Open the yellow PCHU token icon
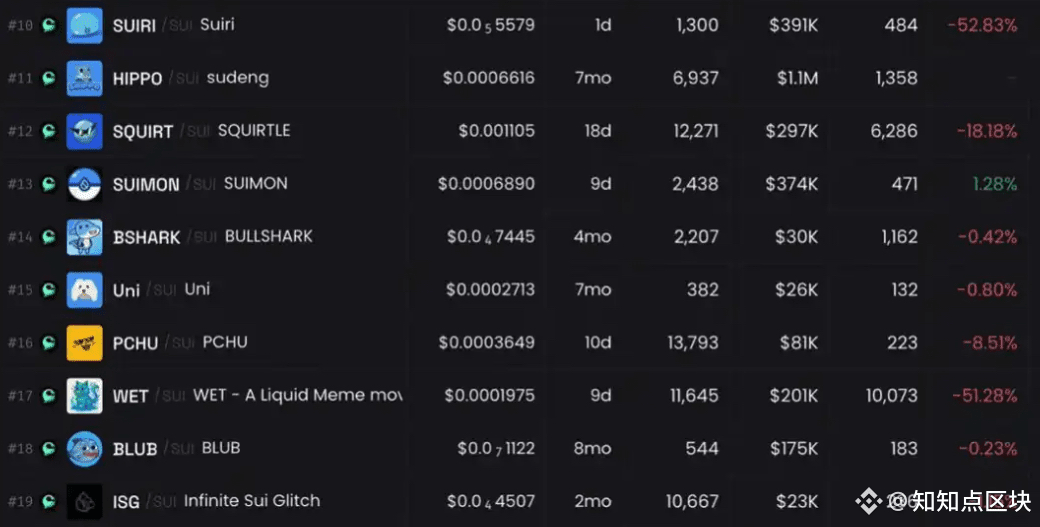The width and height of the screenshot is (1040, 527). tap(84, 343)
